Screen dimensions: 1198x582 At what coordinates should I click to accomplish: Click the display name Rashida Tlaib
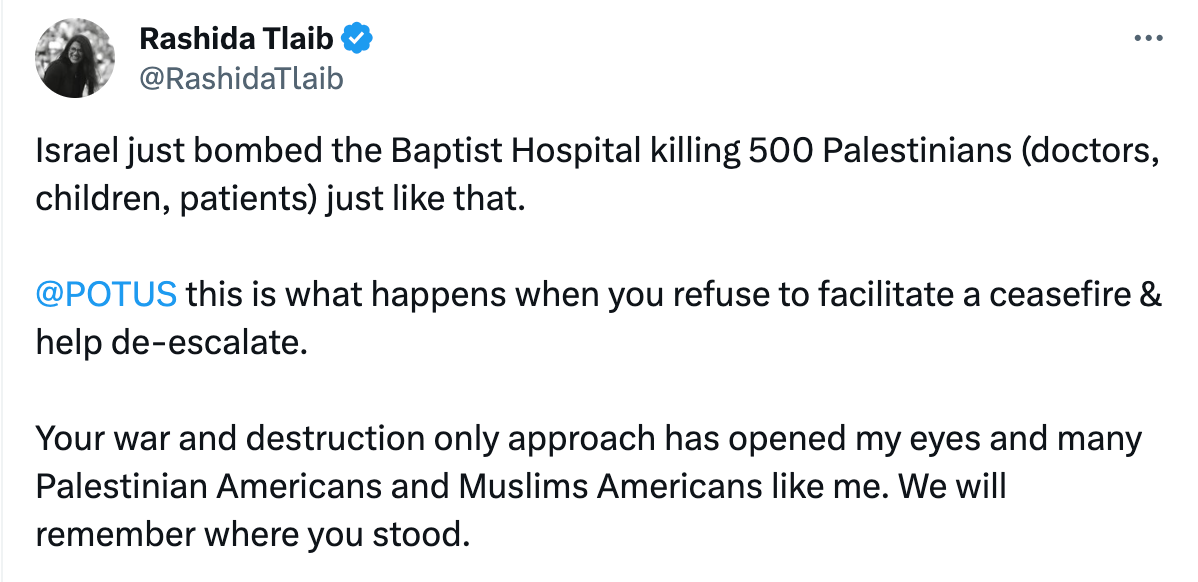pyautogui.click(x=238, y=40)
